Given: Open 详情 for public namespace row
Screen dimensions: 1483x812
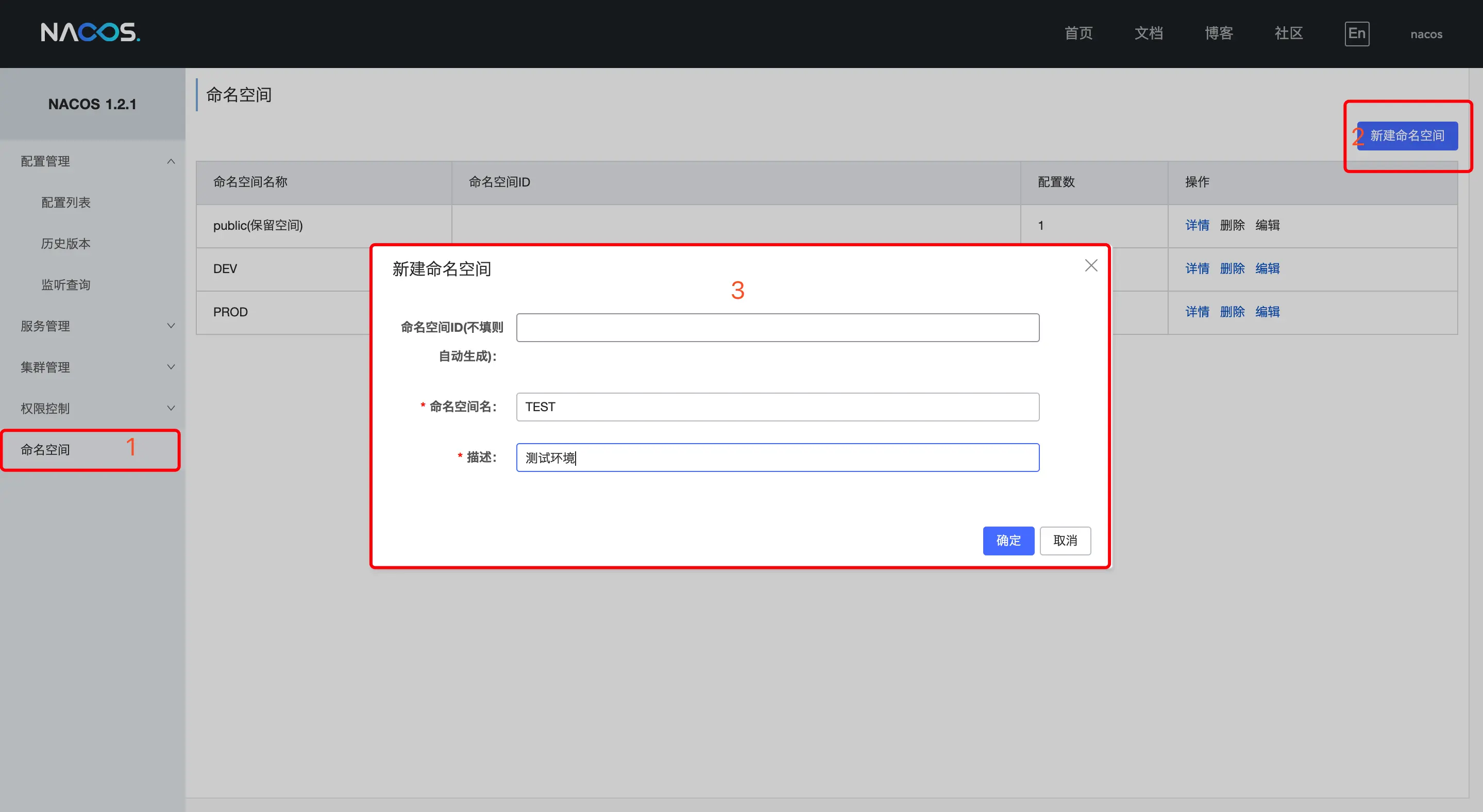Looking at the screenshot, I should 1197,225.
